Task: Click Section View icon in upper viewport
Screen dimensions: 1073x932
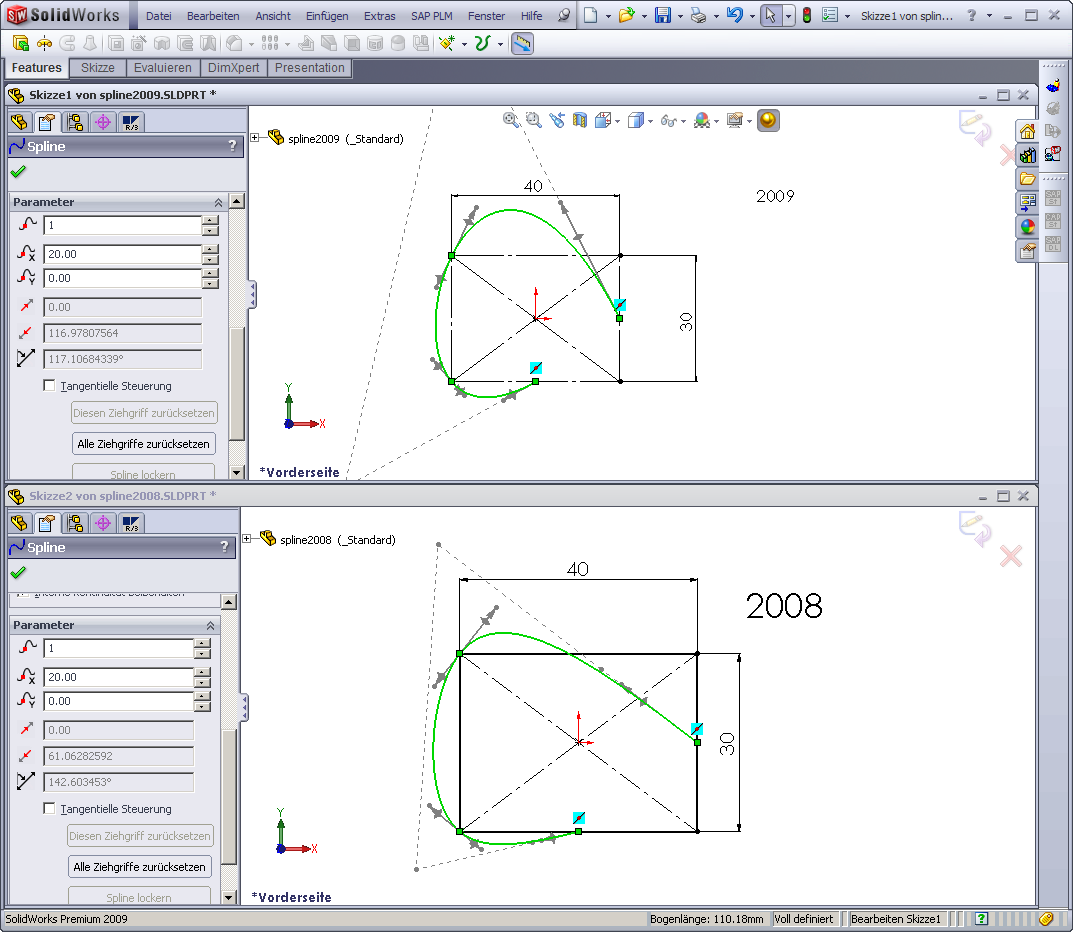Action: click(580, 120)
